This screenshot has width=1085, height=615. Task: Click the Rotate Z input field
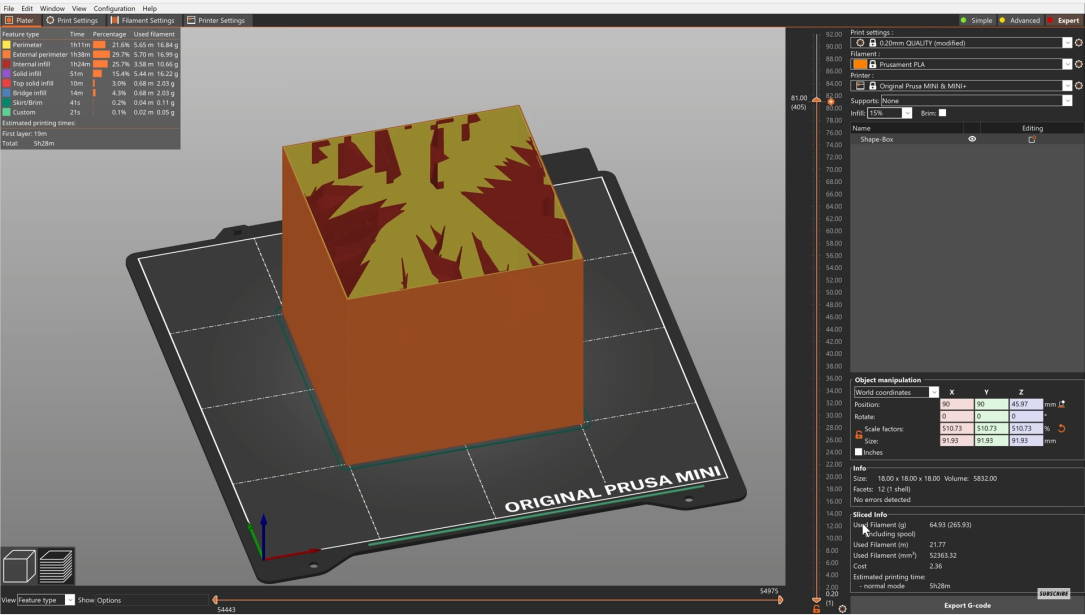(x=1025, y=416)
